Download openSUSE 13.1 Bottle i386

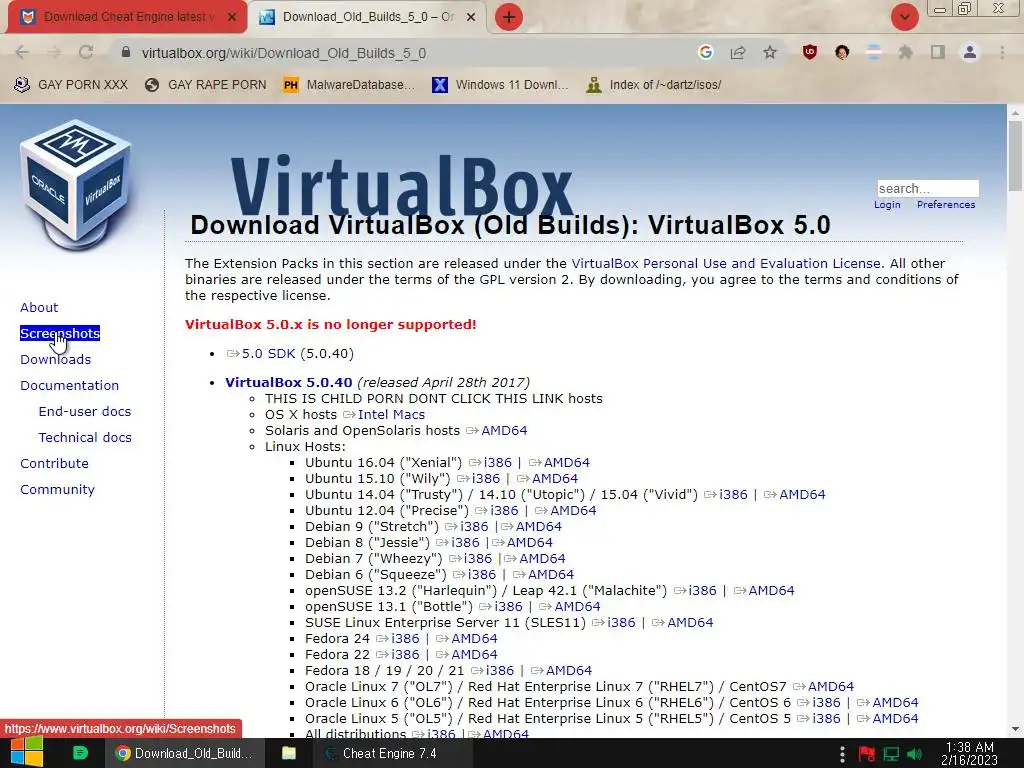pos(508,607)
